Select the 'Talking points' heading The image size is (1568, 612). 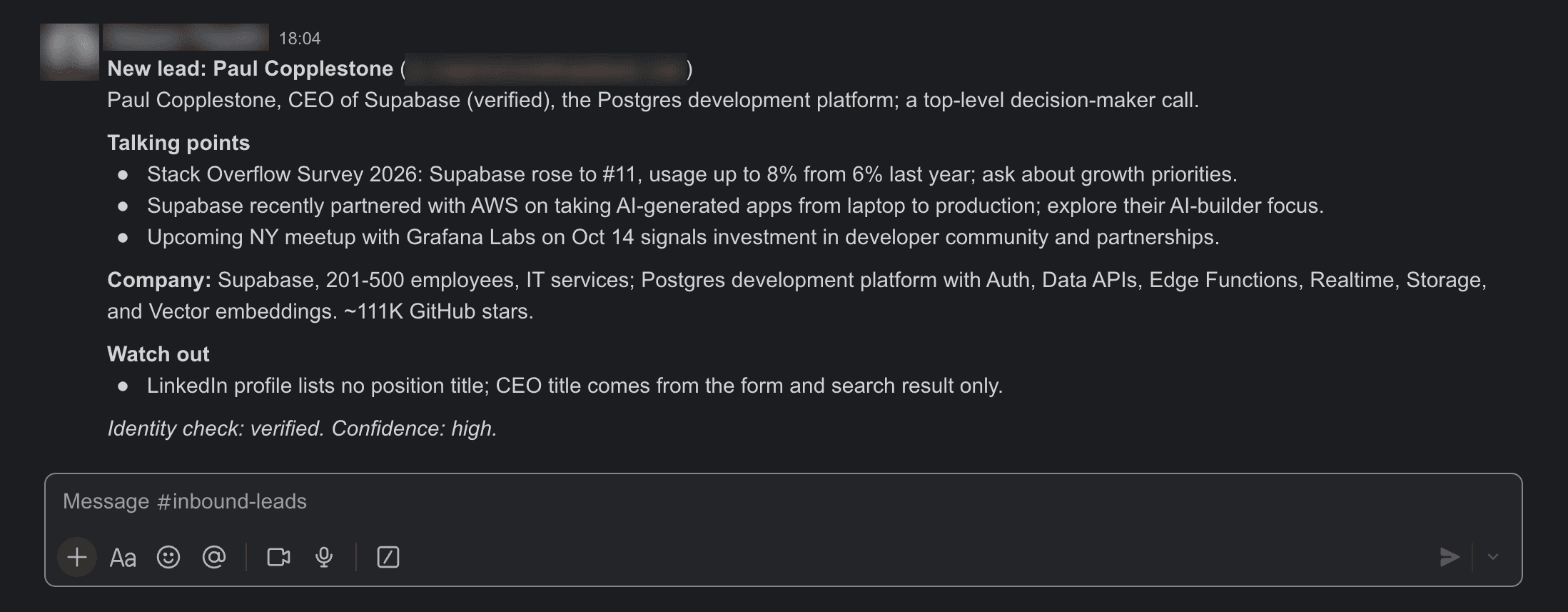[178, 143]
